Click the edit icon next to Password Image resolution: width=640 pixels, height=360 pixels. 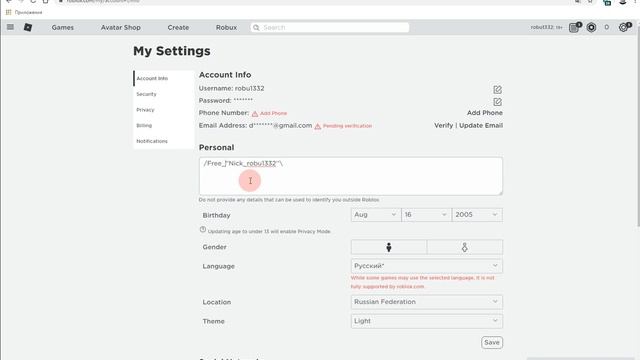497,102
